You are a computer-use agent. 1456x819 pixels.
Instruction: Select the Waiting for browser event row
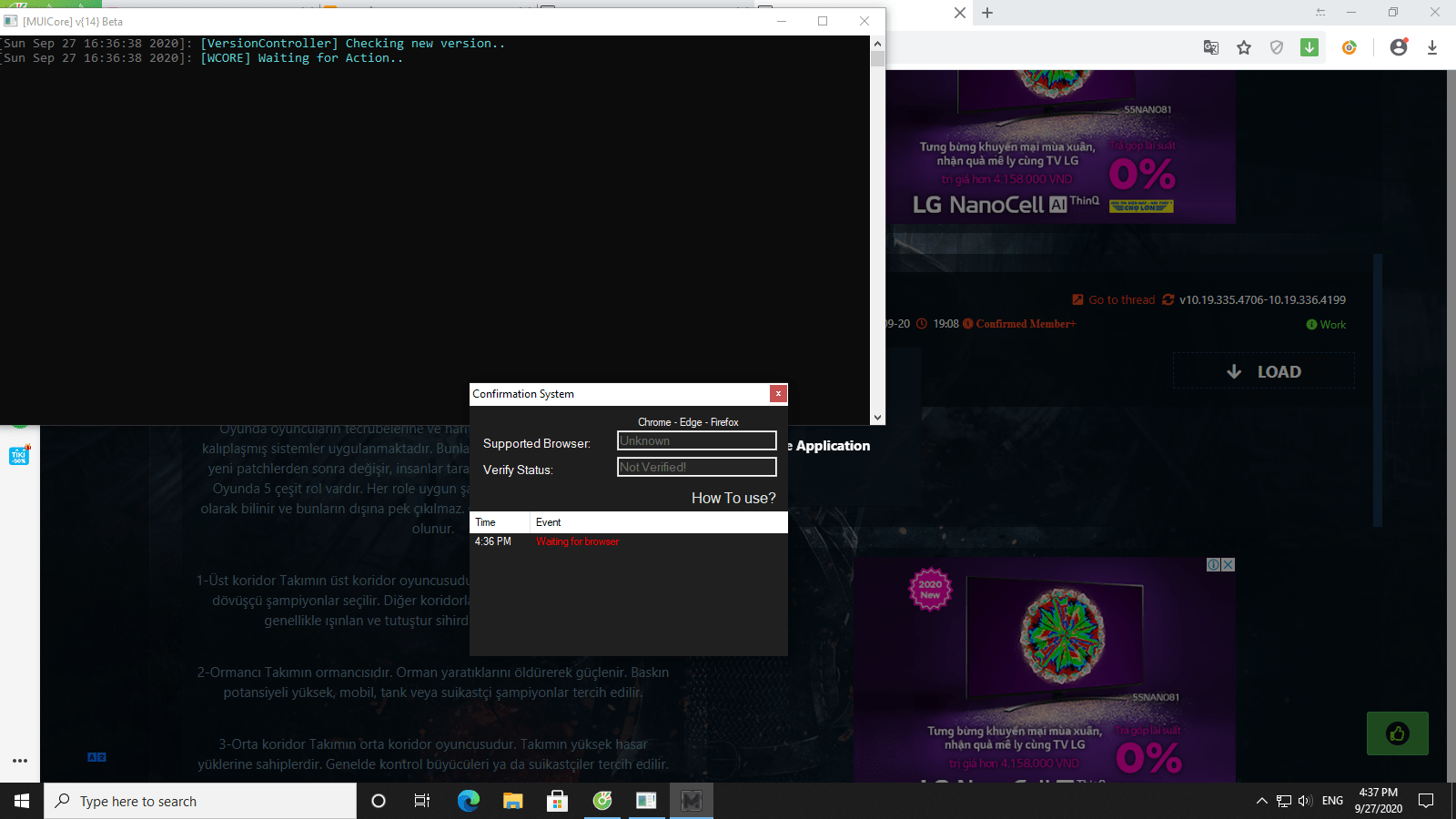tap(629, 541)
